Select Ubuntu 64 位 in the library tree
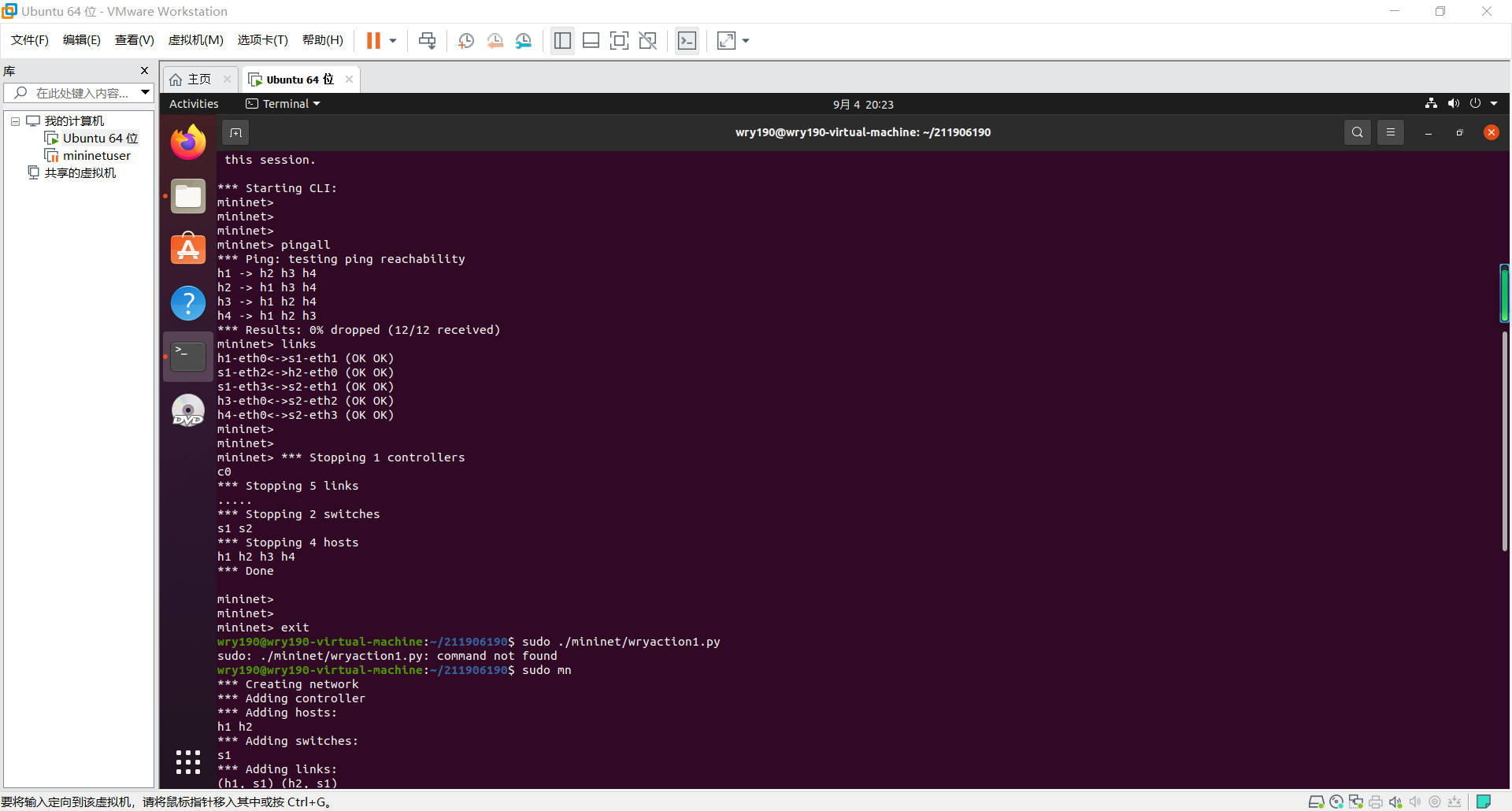Image resolution: width=1512 pixels, height=811 pixels. click(x=100, y=138)
